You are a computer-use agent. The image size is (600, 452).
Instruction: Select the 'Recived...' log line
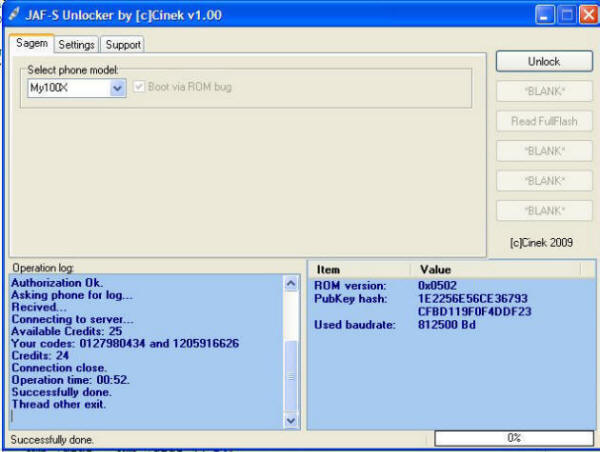(x=39, y=307)
